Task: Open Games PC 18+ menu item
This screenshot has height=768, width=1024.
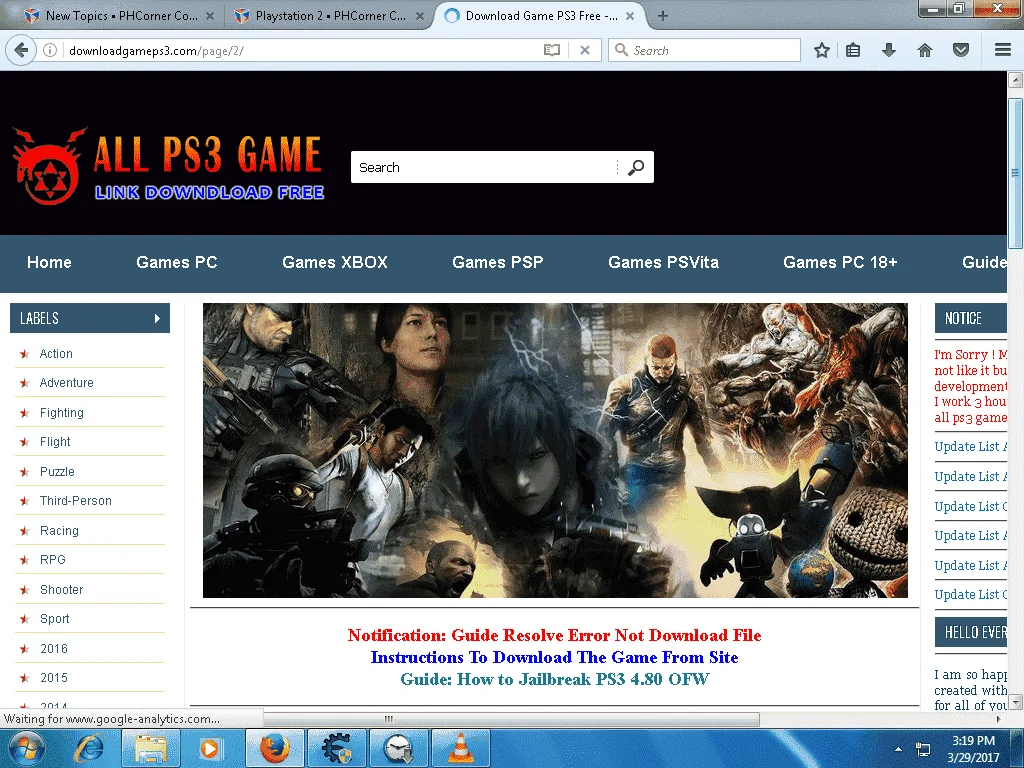Action: tap(840, 263)
